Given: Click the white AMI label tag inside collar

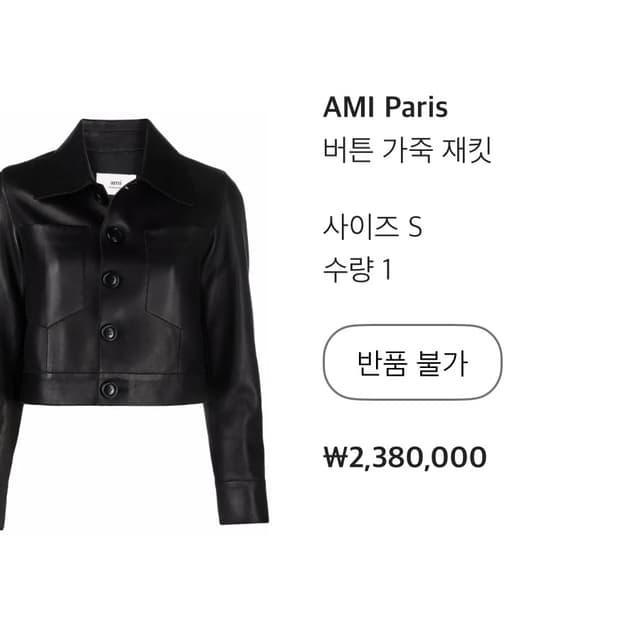Looking at the screenshot, I should (x=116, y=184).
